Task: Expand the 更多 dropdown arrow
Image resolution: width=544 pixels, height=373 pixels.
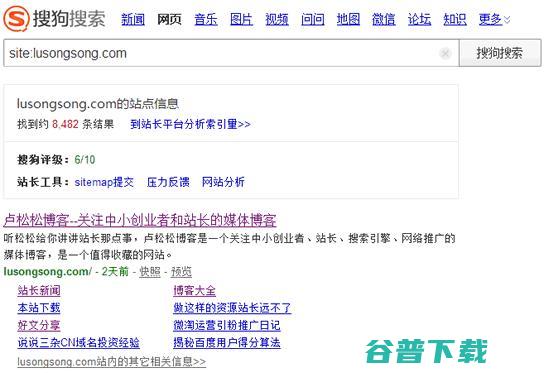Action: 507,20
